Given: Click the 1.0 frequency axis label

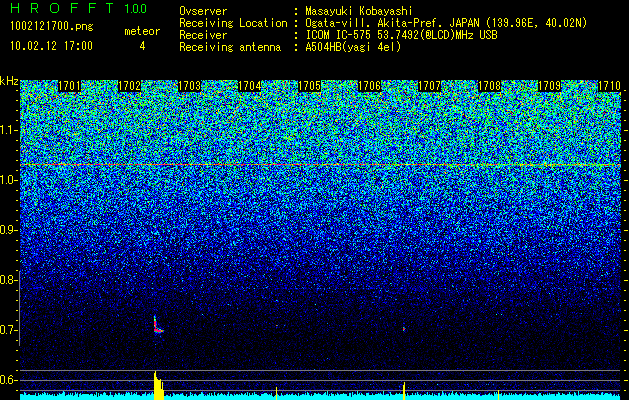Looking at the screenshot, I should (x=8, y=180).
